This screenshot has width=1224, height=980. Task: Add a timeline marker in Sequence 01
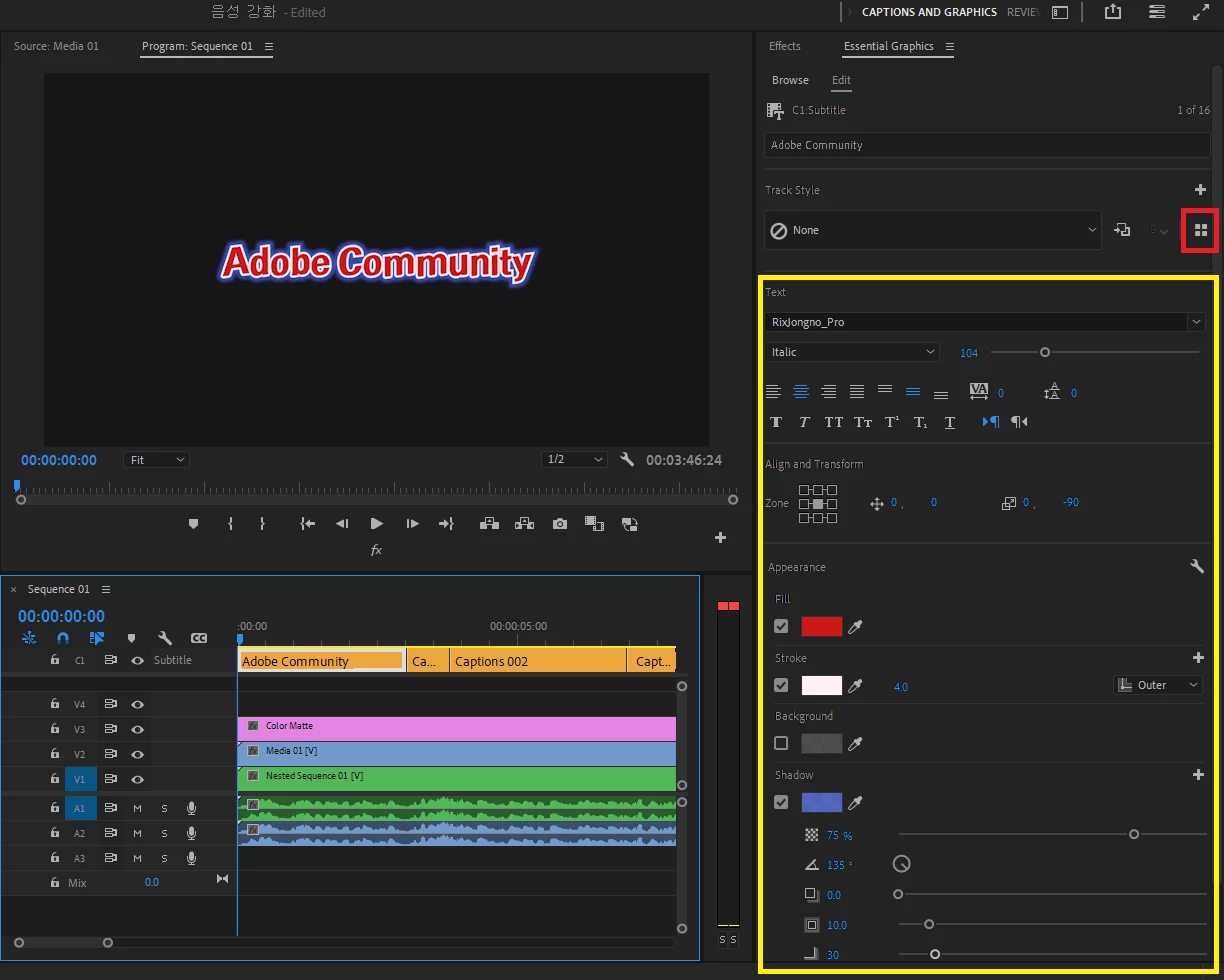[131, 637]
